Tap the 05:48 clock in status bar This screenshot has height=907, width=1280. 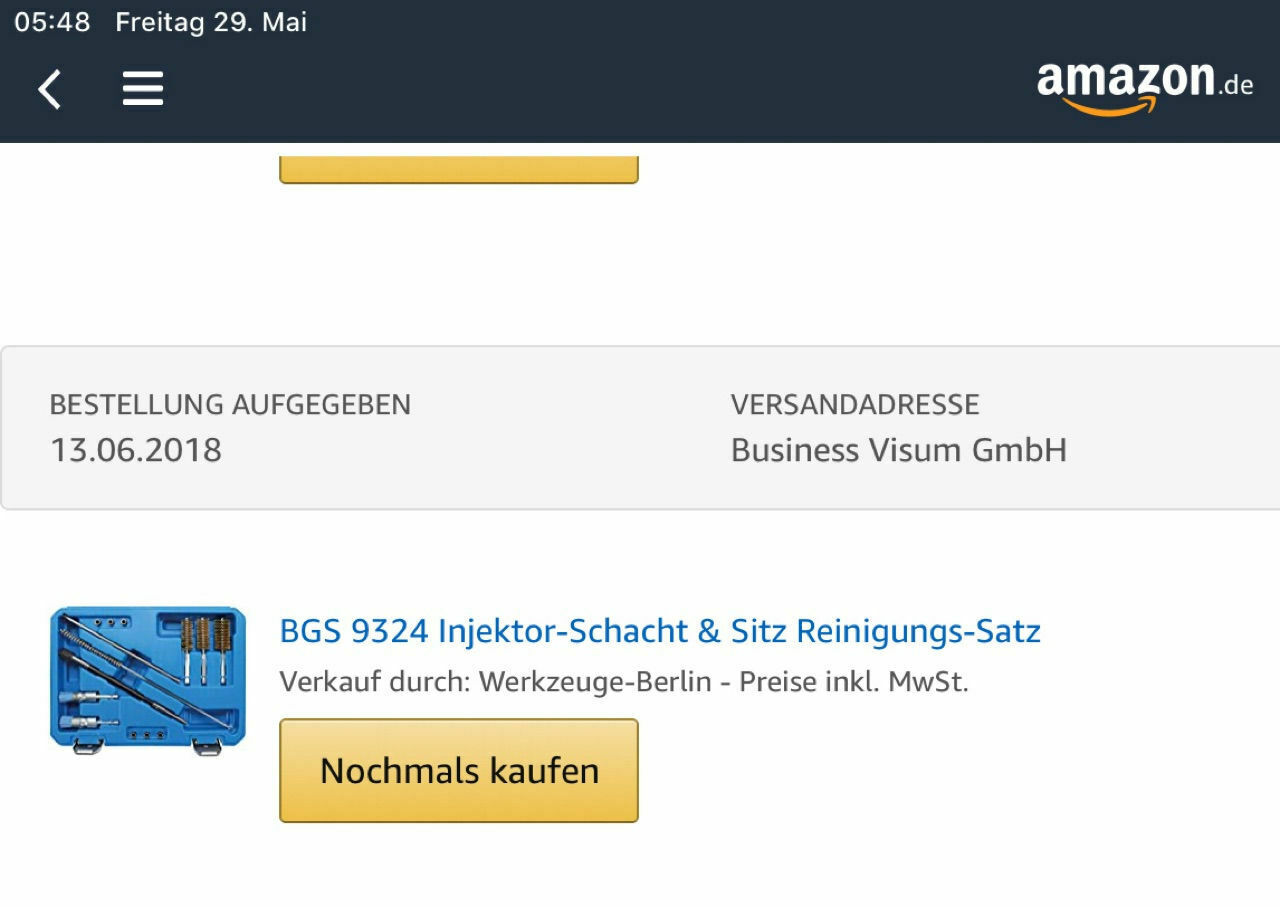(52, 22)
